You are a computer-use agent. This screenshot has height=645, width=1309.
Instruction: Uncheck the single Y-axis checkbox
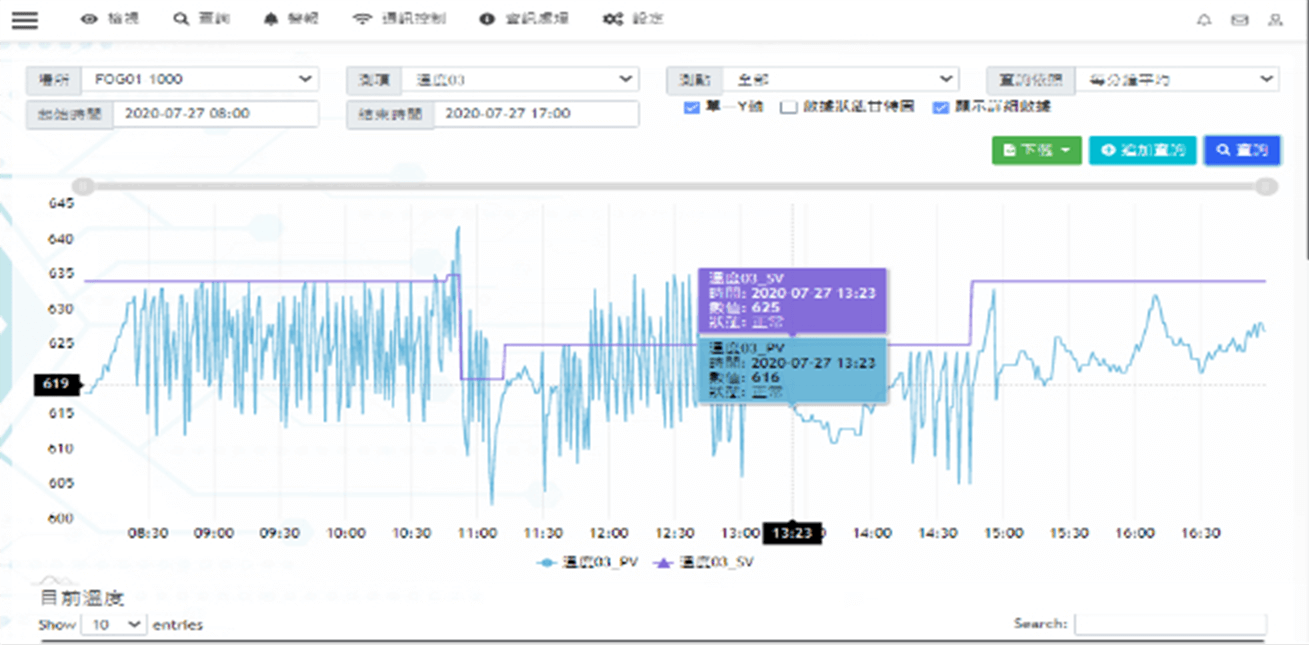(x=691, y=107)
